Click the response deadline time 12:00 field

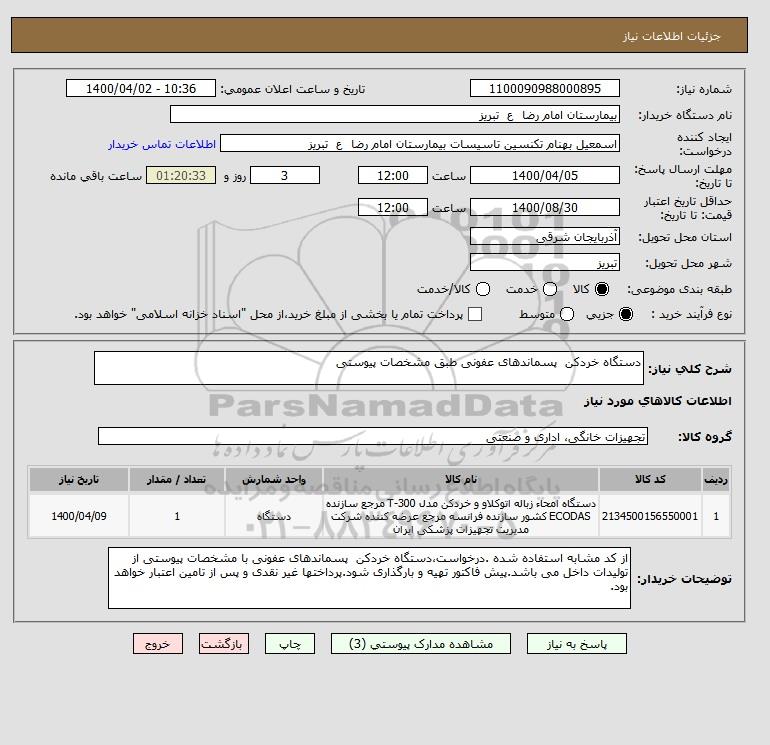(x=393, y=175)
